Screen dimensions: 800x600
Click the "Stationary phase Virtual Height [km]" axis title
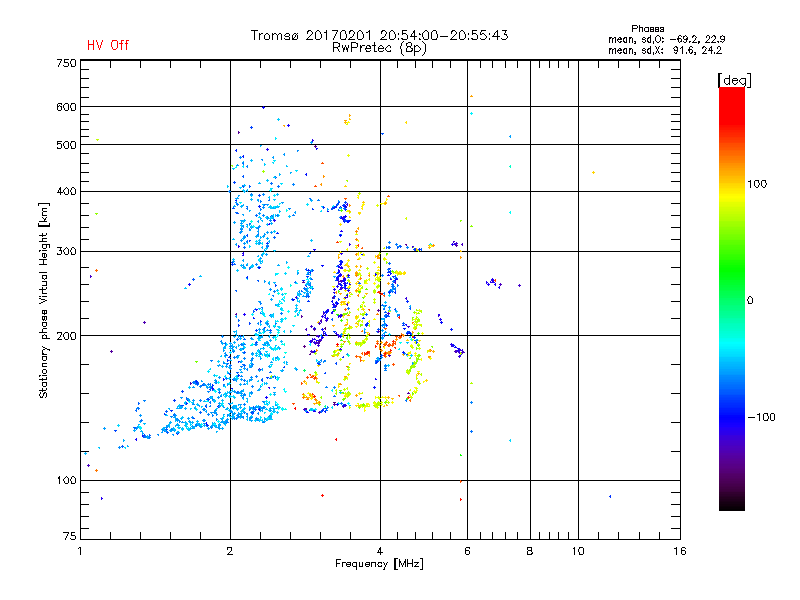[44, 300]
